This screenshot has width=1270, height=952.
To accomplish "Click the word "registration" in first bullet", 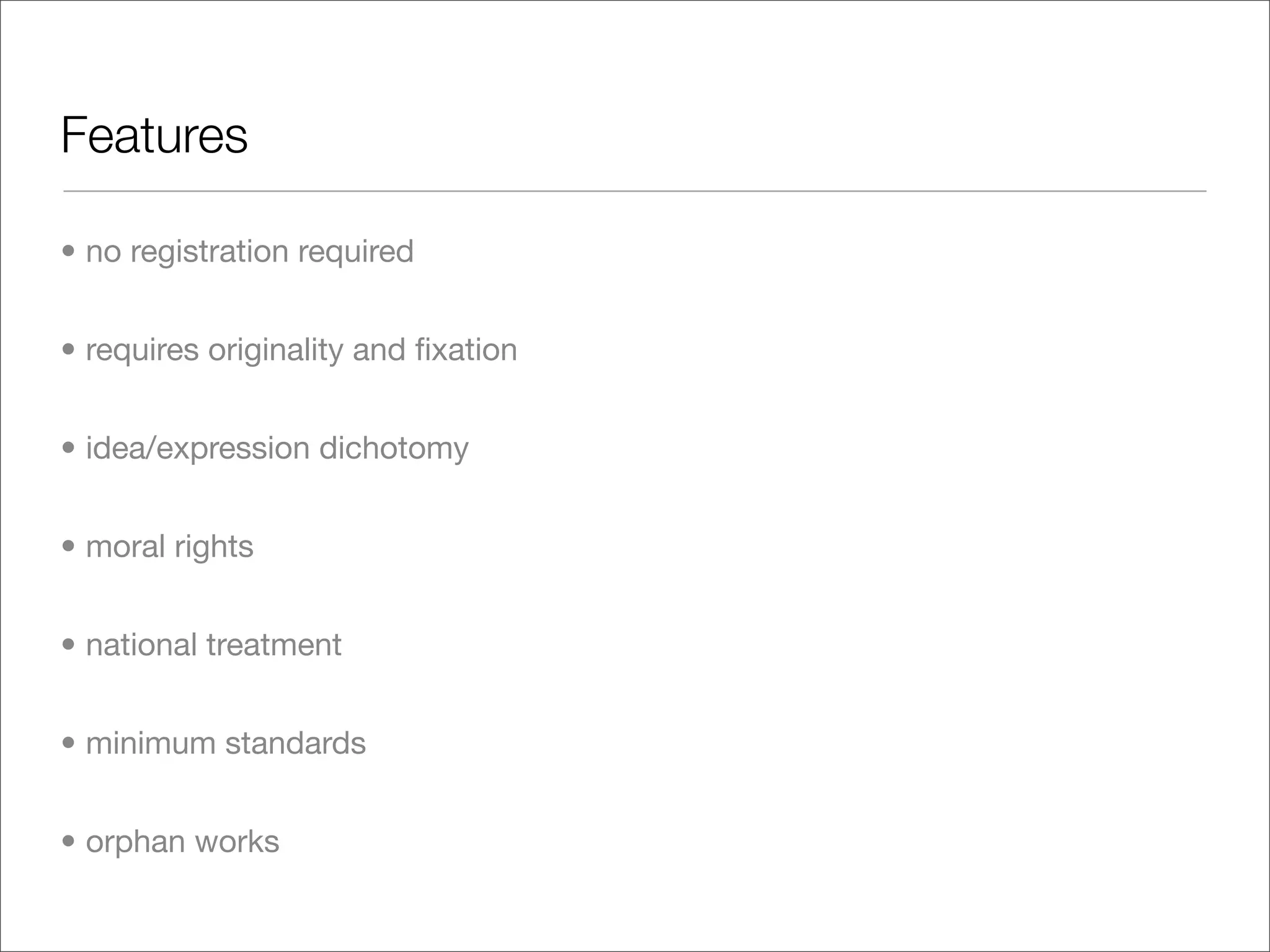I will [x=209, y=252].
